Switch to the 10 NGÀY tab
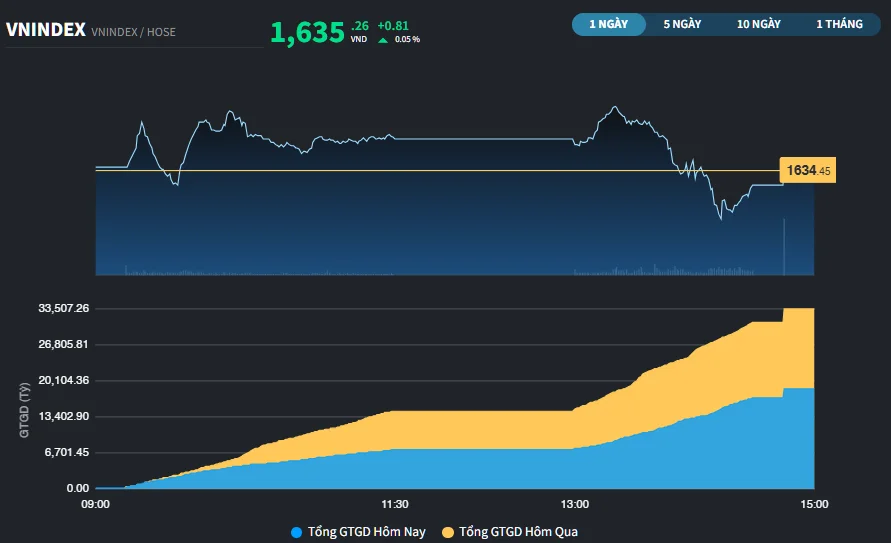891x543 pixels. [x=759, y=24]
